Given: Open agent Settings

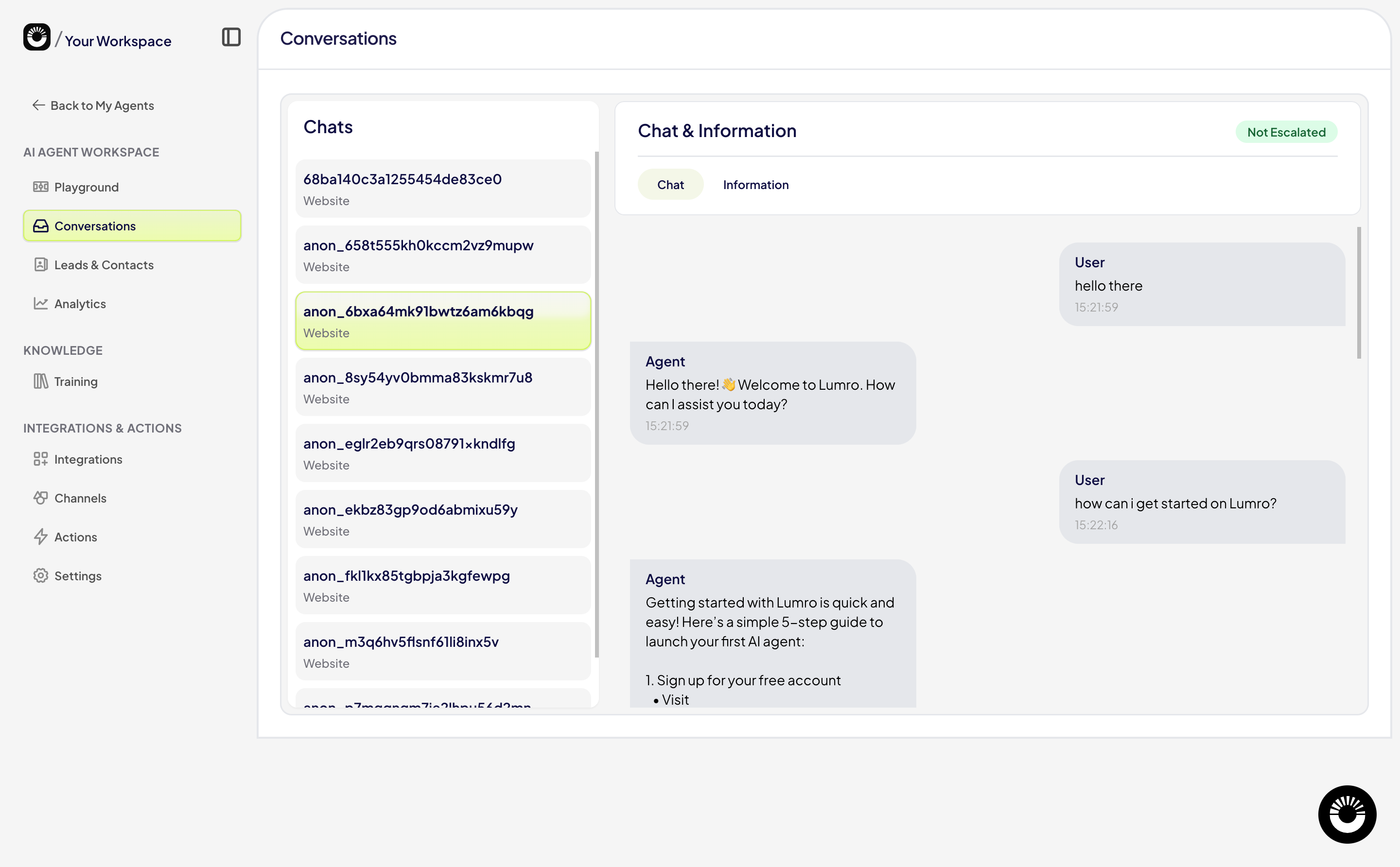Looking at the screenshot, I should tap(77, 576).
